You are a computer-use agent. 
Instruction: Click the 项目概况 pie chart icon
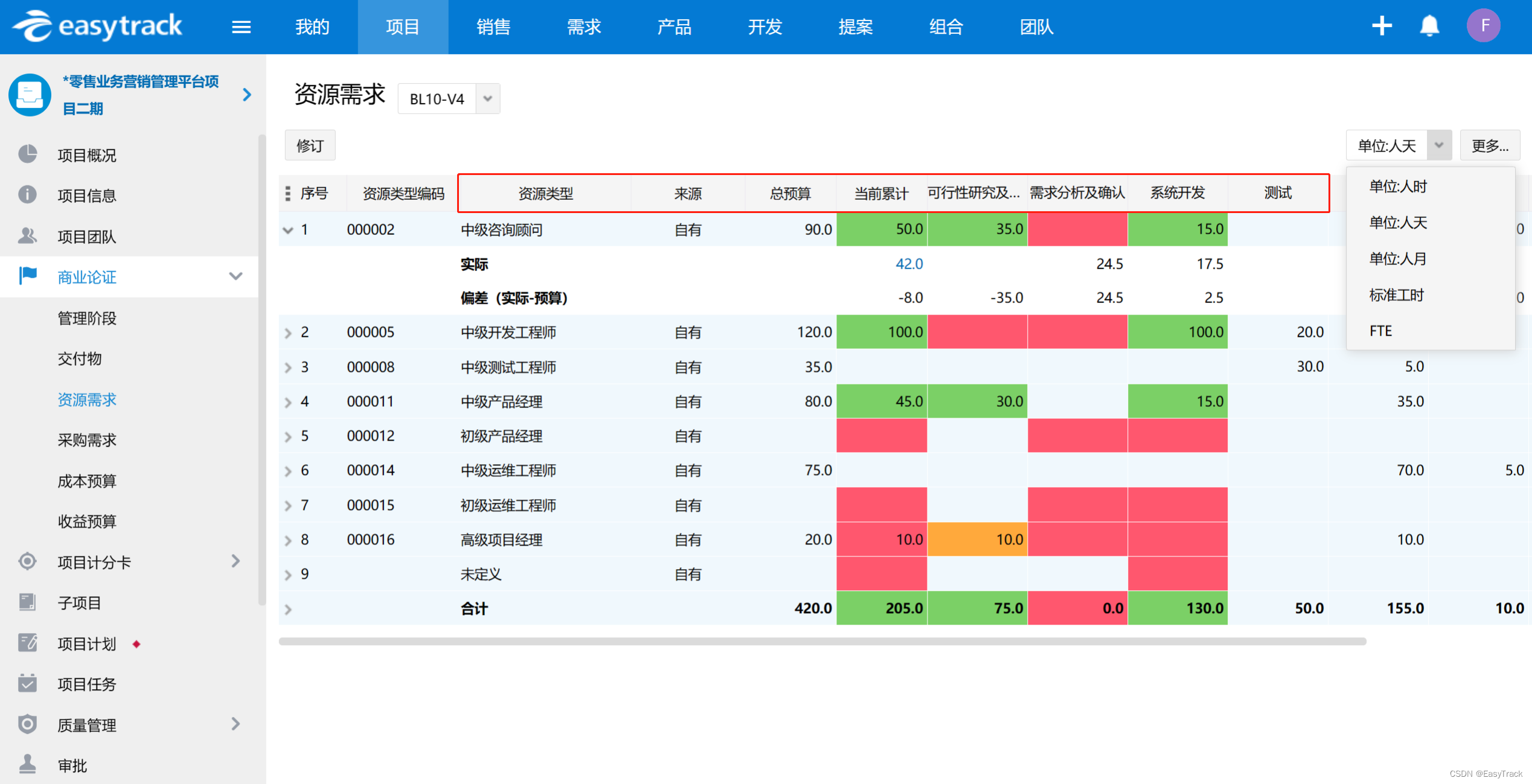[x=27, y=155]
